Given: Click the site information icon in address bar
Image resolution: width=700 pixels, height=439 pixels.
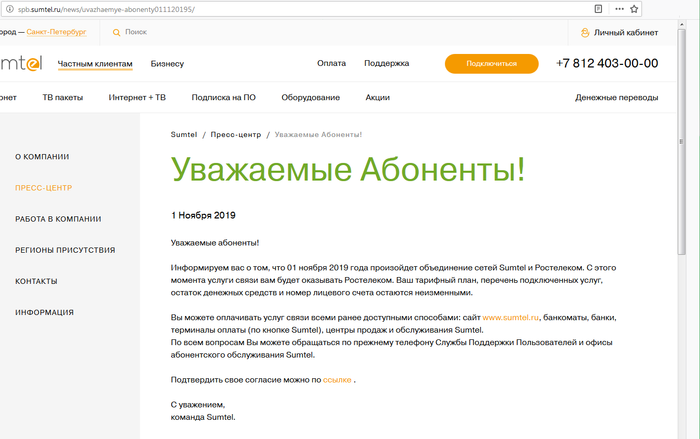Looking at the screenshot, I should (x=9, y=8).
